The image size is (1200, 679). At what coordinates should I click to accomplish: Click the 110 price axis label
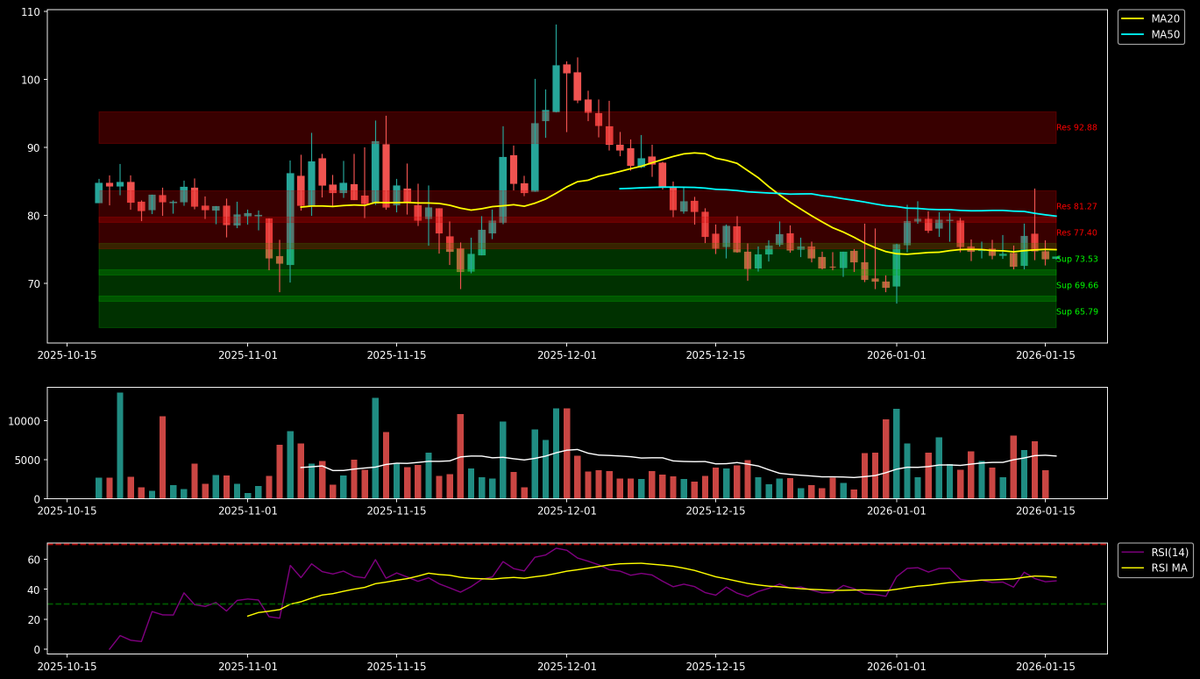click(33, 13)
